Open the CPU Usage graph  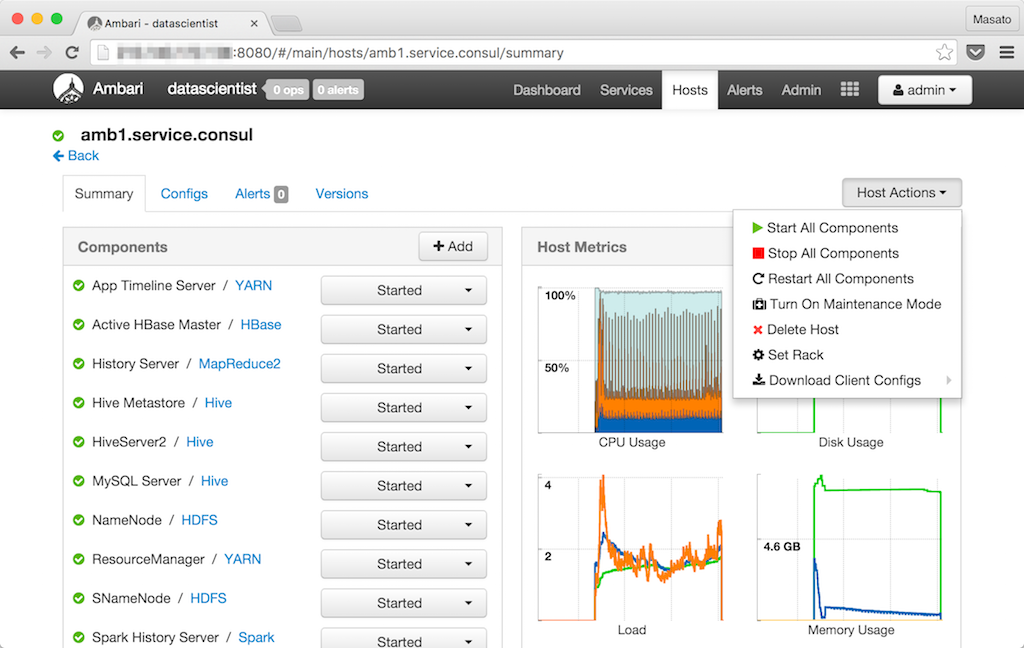[x=631, y=360]
